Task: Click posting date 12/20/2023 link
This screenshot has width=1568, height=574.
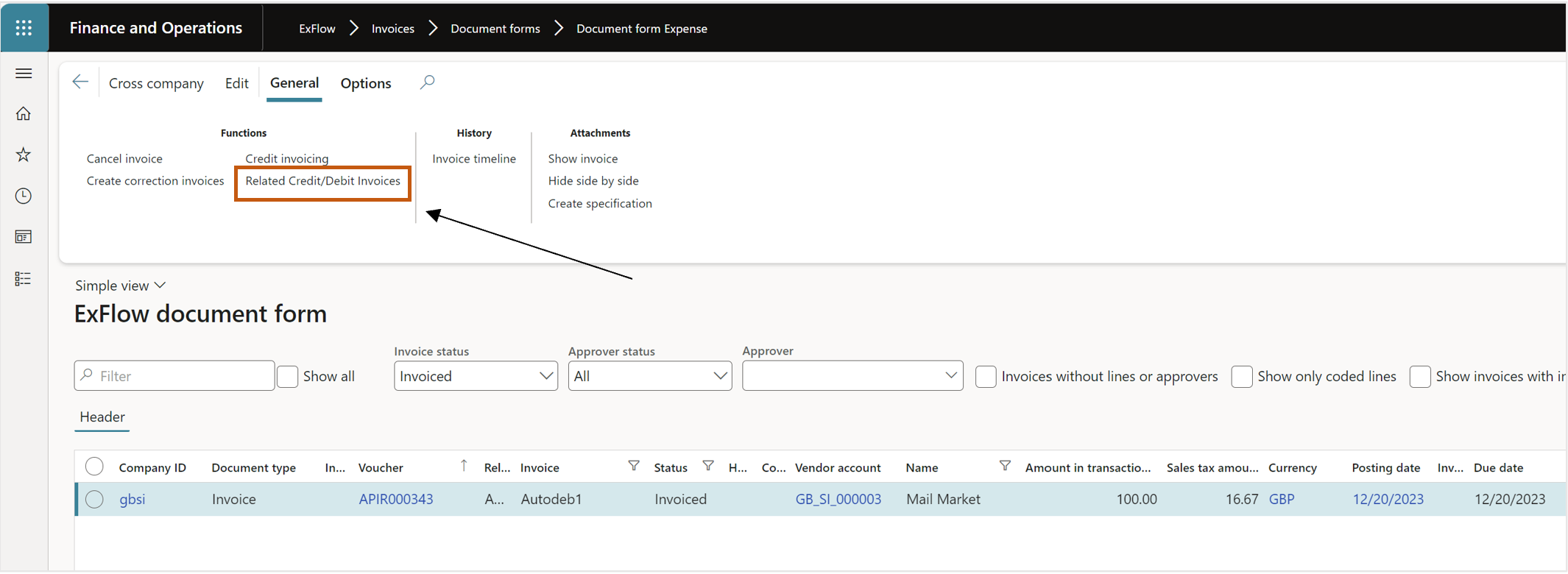Action: [1388, 499]
